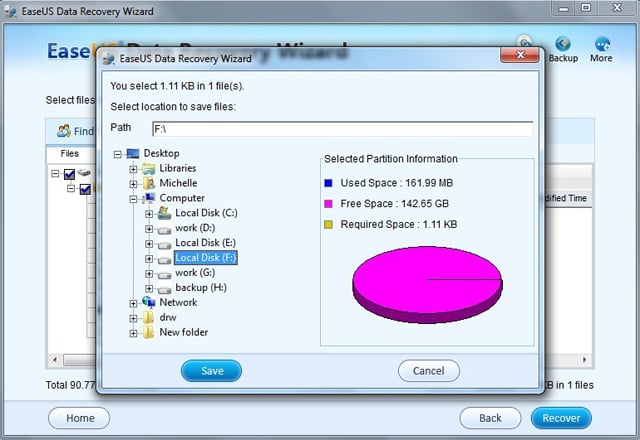Click the work (D:) drive icon
The width and height of the screenshot is (640, 440).
pyautogui.click(x=164, y=230)
